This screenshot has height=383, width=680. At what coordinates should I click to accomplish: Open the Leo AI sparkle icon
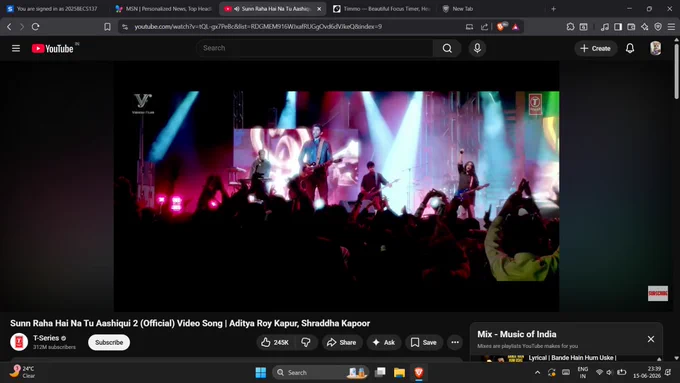644,27
